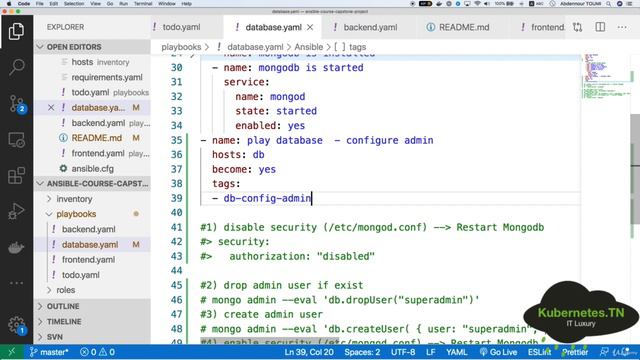Click database.yaml in the breadcrumb
This screenshot has height=360, width=640.
click(x=255, y=47)
